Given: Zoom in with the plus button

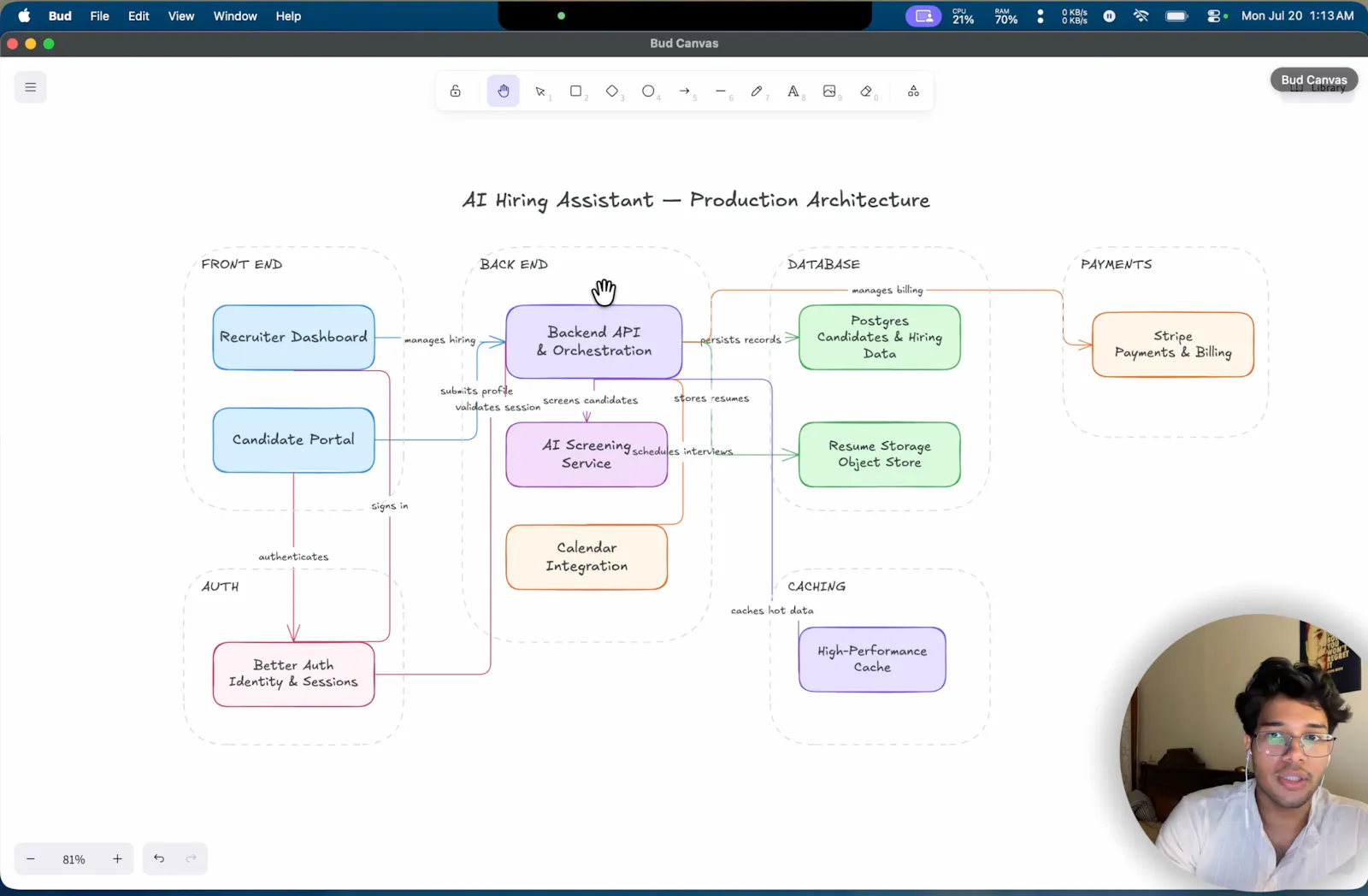Looking at the screenshot, I should (117, 859).
